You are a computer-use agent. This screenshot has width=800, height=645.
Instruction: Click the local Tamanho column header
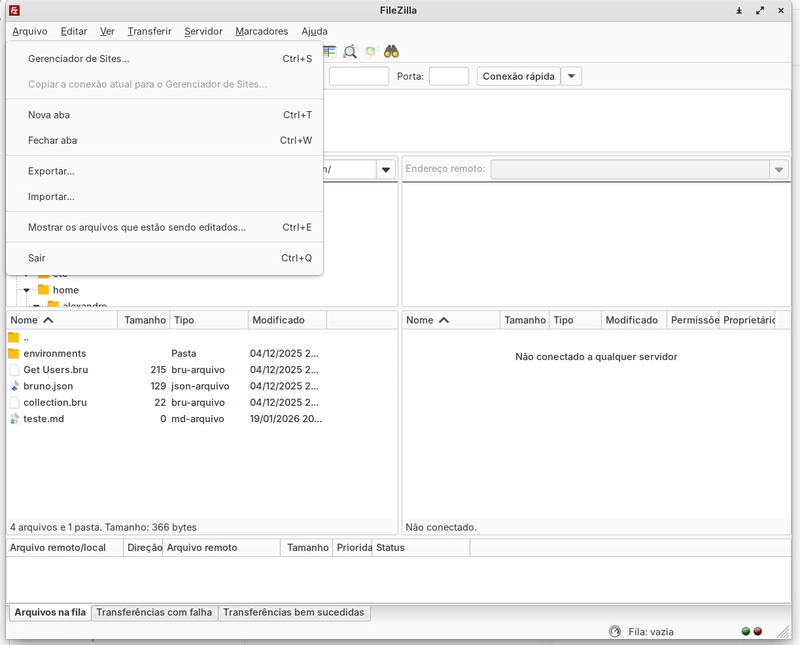point(144,320)
